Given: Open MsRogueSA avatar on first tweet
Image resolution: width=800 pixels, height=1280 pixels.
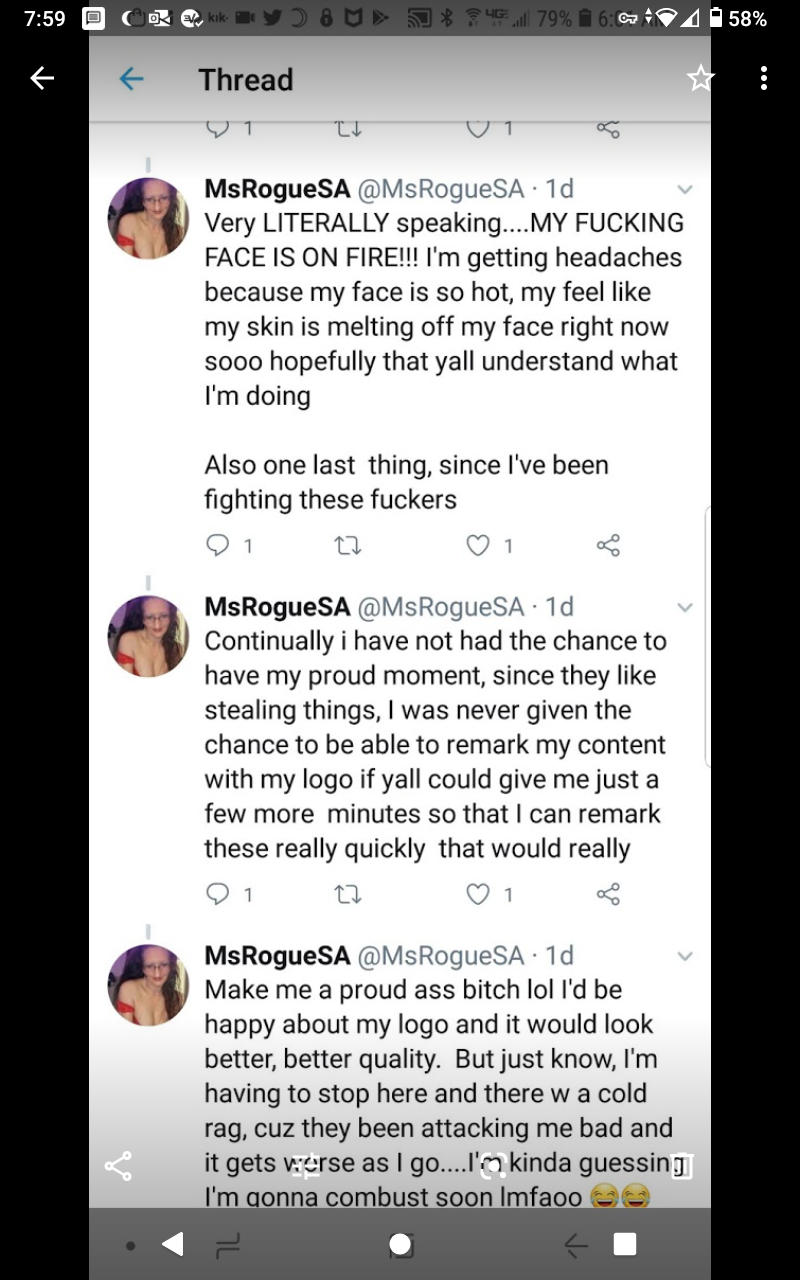Looking at the screenshot, I should [x=148, y=219].
